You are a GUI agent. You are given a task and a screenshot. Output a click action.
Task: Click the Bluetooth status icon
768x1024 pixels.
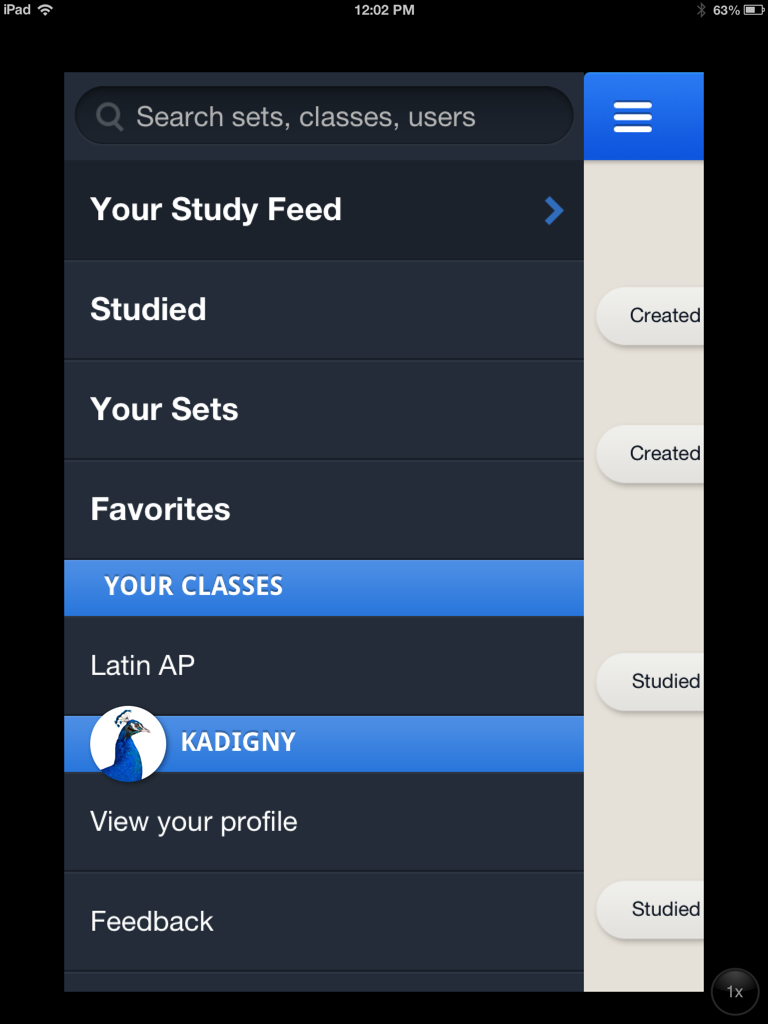(701, 10)
